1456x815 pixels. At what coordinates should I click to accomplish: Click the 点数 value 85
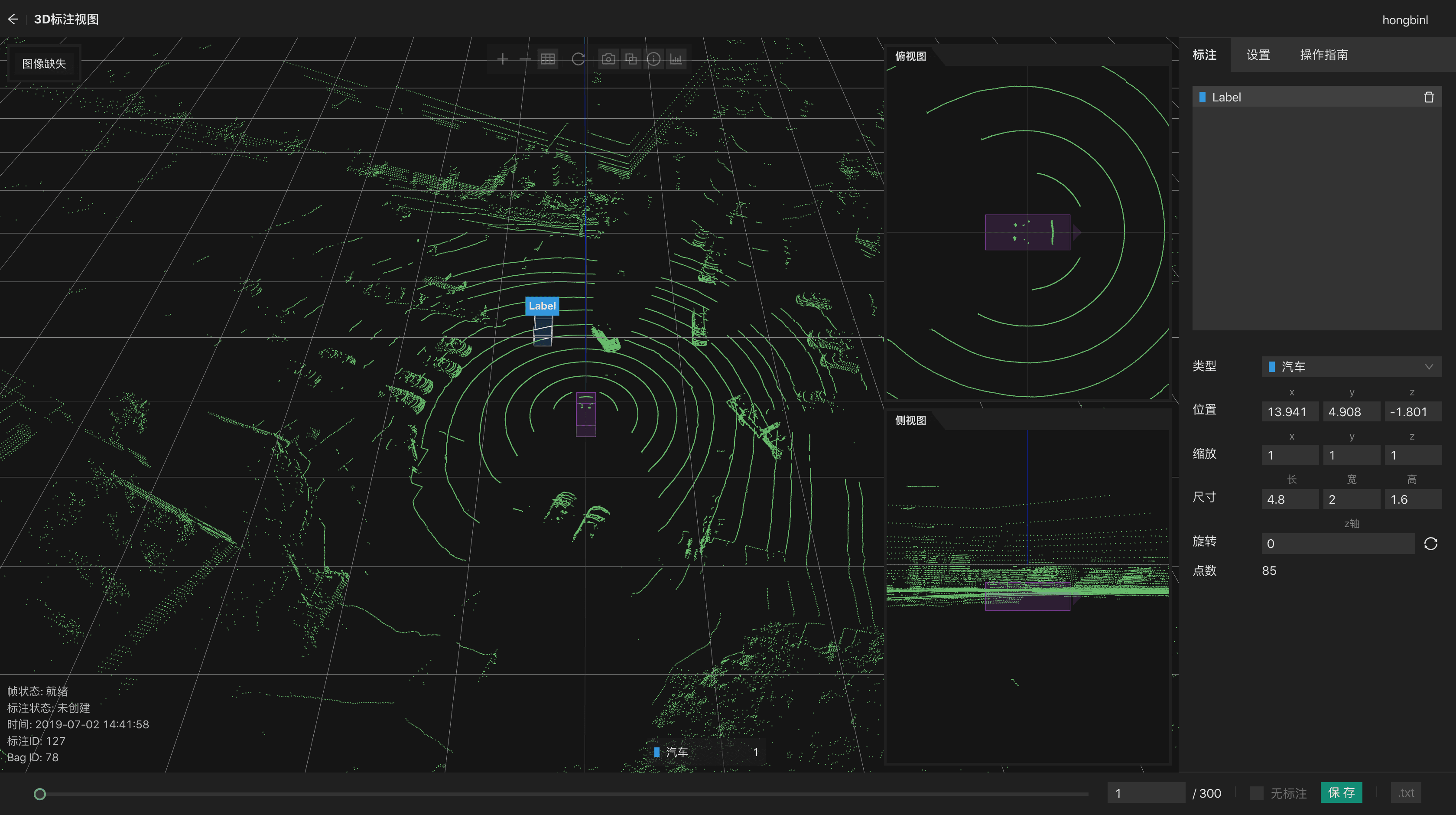point(1269,570)
